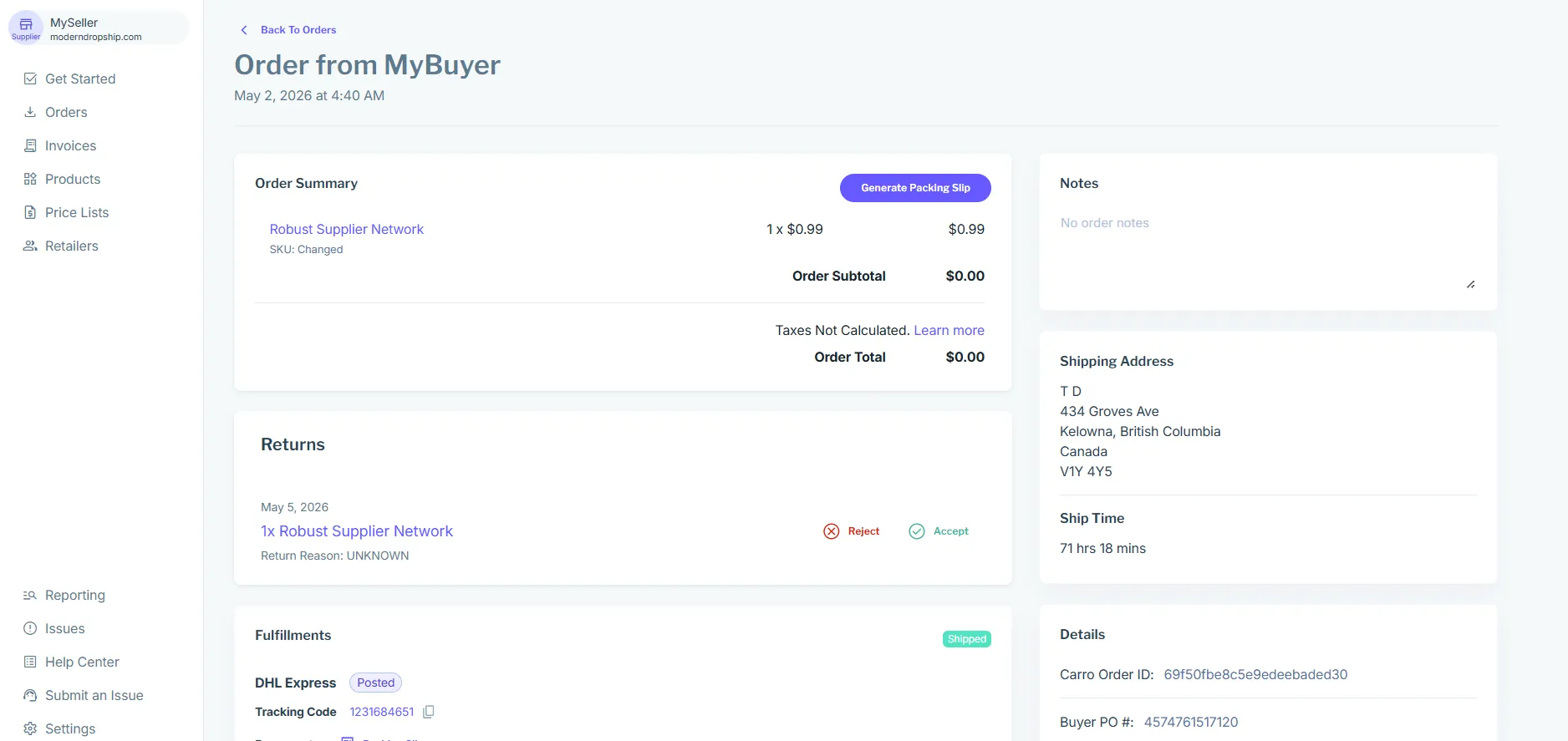The image size is (1568, 741).
Task: Open the Invoices menu item
Action: pyautogui.click(x=70, y=145)
